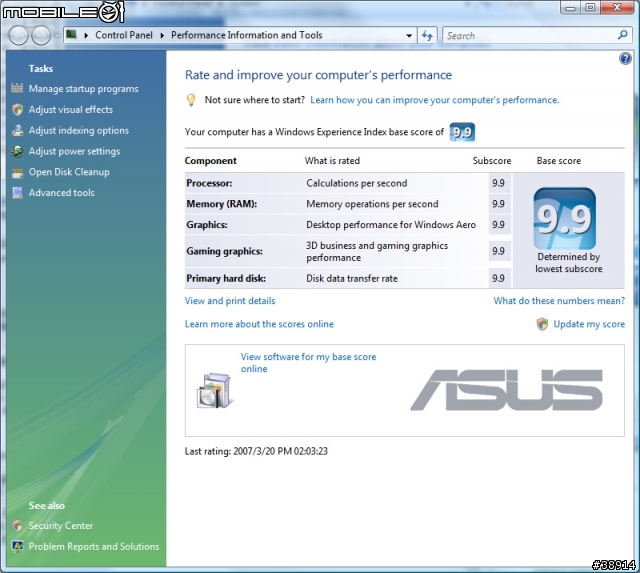
Task: Open Manage startup programs task
Action: tap(83, 89)
